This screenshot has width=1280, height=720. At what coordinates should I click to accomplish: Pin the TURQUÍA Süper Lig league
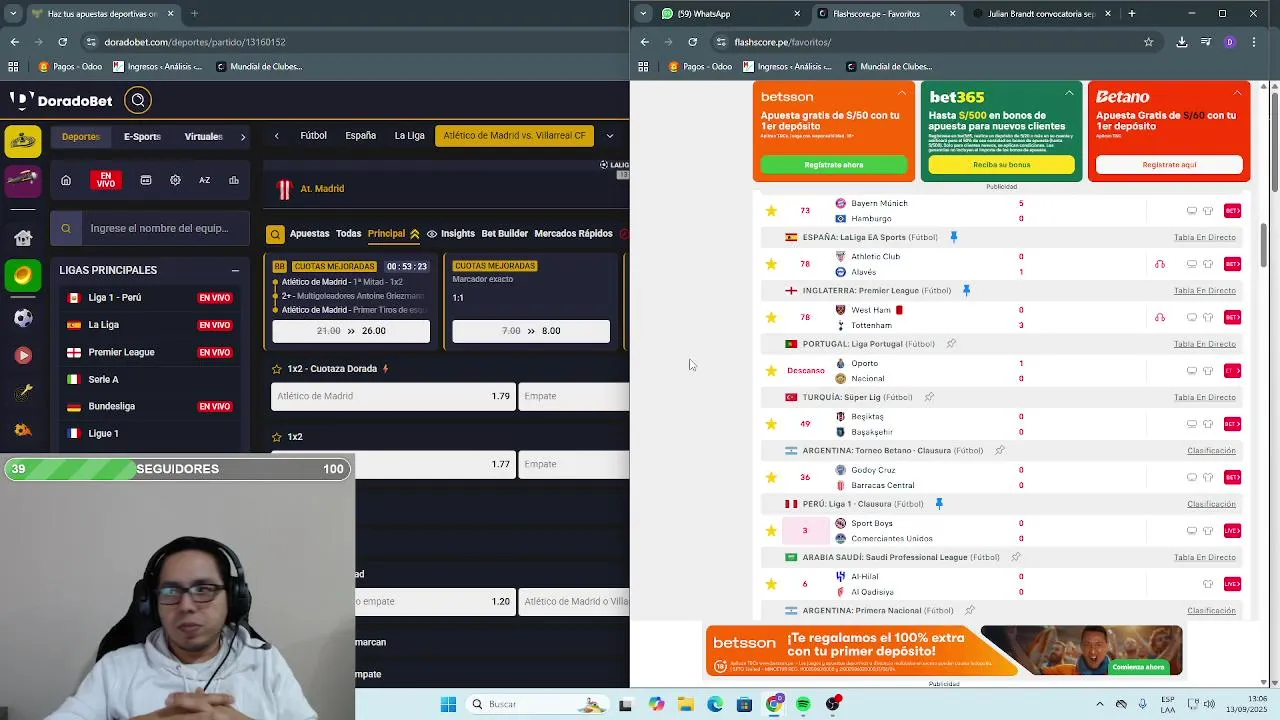point(929,397)
